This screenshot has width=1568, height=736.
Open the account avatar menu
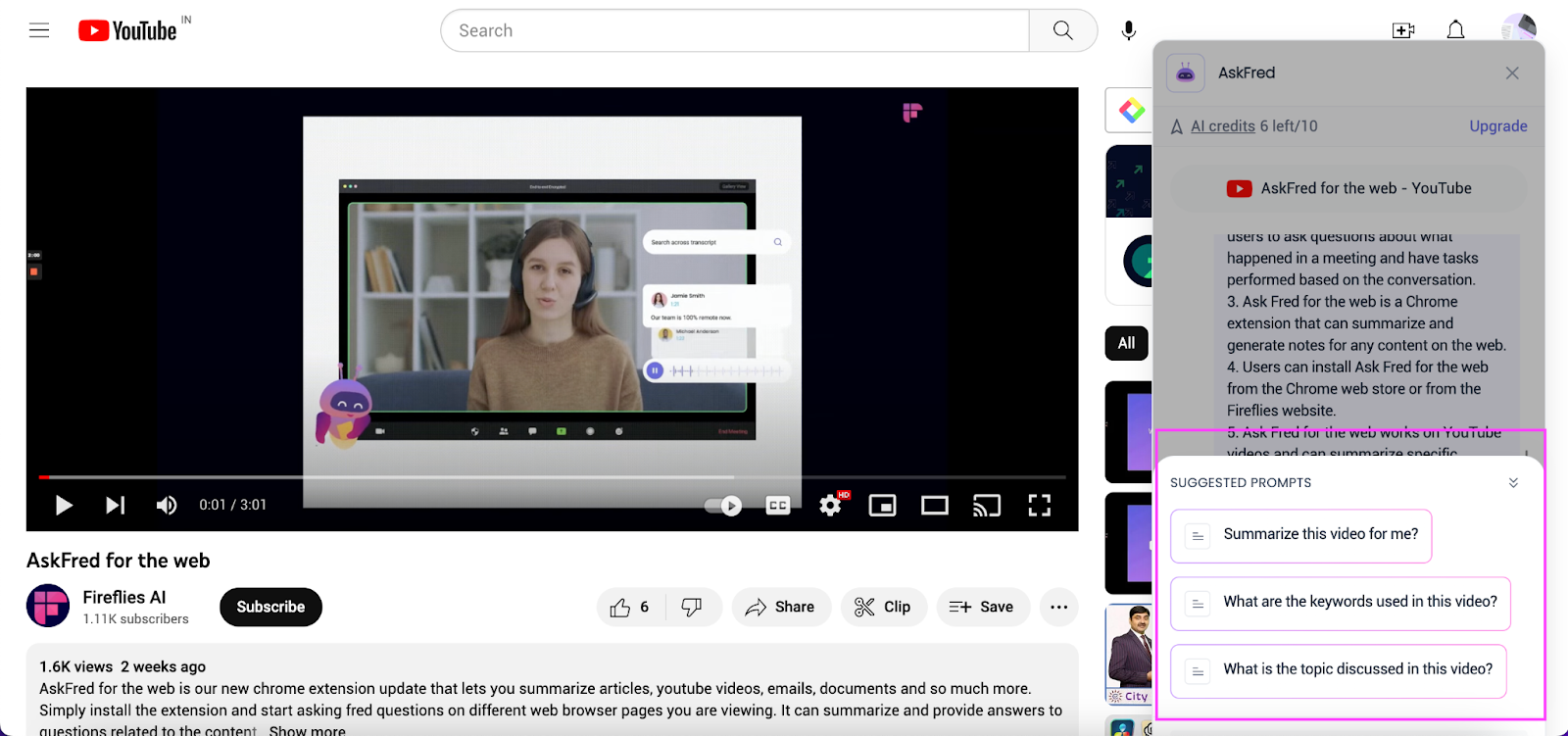click(x=1519, y=27)
